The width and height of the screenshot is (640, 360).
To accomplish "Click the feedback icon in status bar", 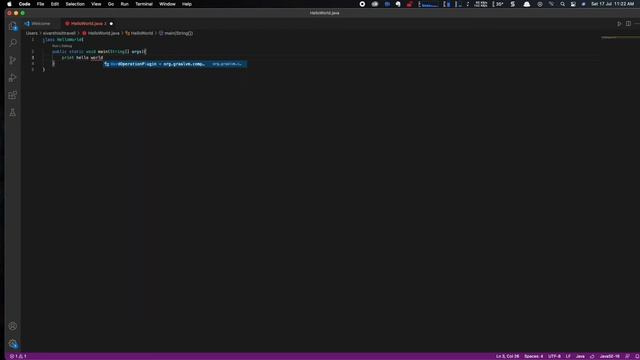I will (627, 356).
